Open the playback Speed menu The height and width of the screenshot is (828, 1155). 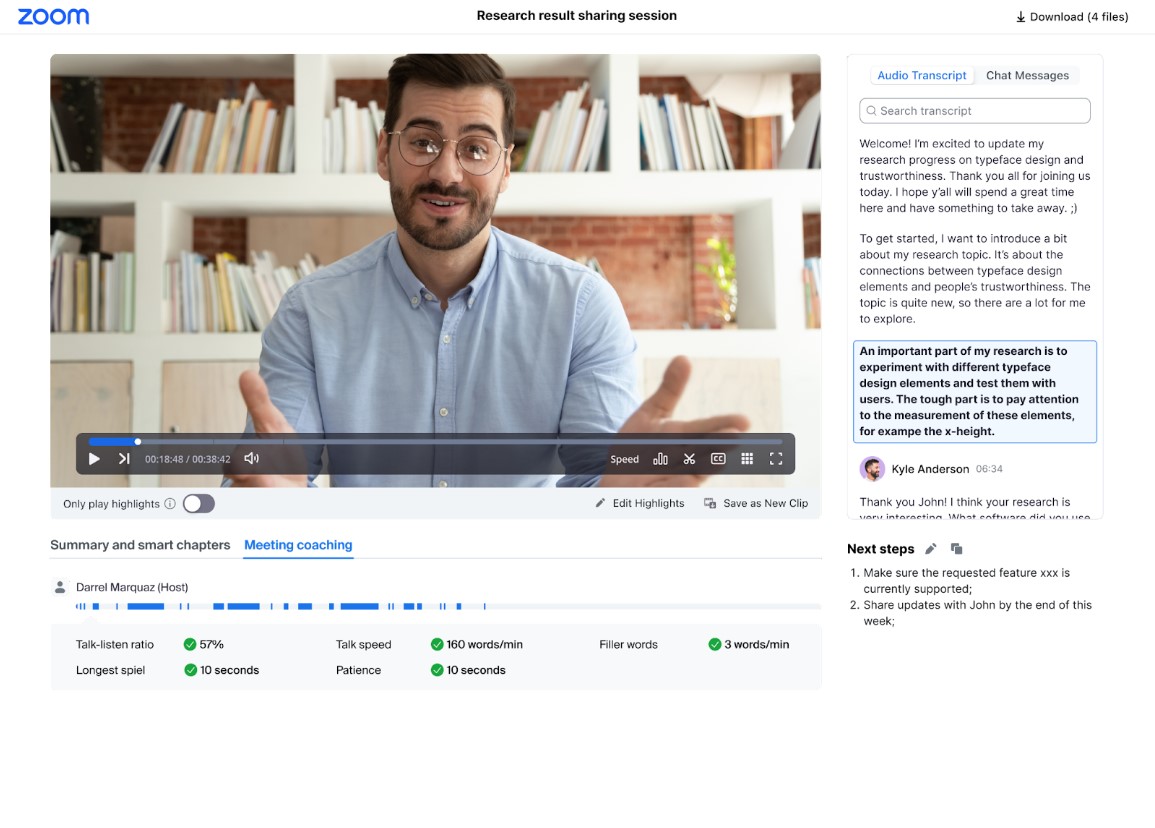tap(624, 460)
